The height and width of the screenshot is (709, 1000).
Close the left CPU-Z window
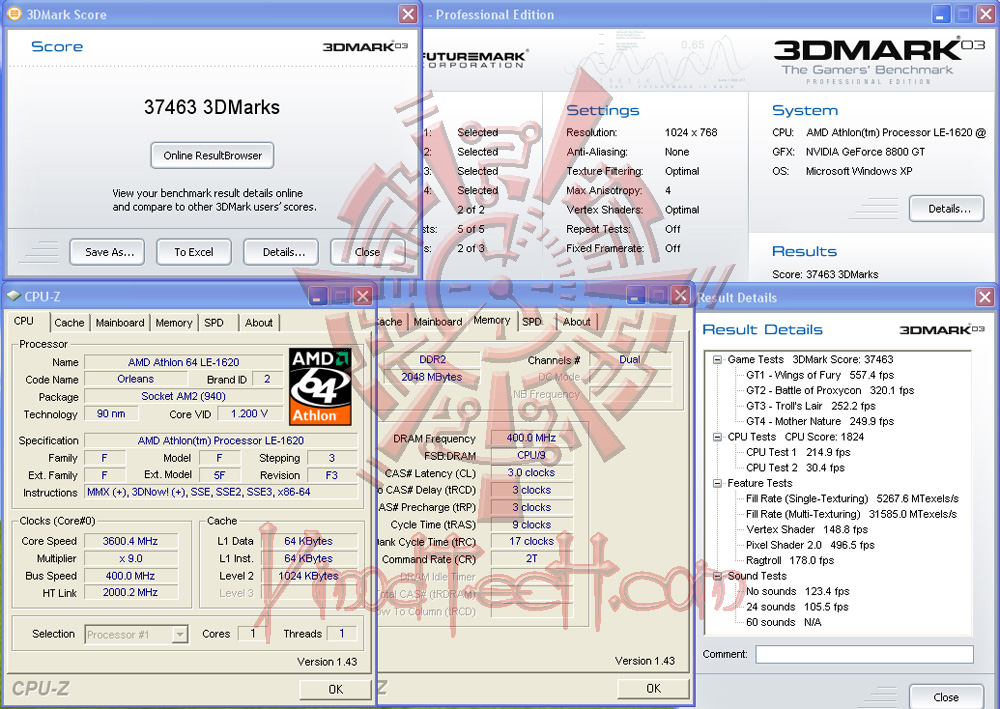coord(362,296)
